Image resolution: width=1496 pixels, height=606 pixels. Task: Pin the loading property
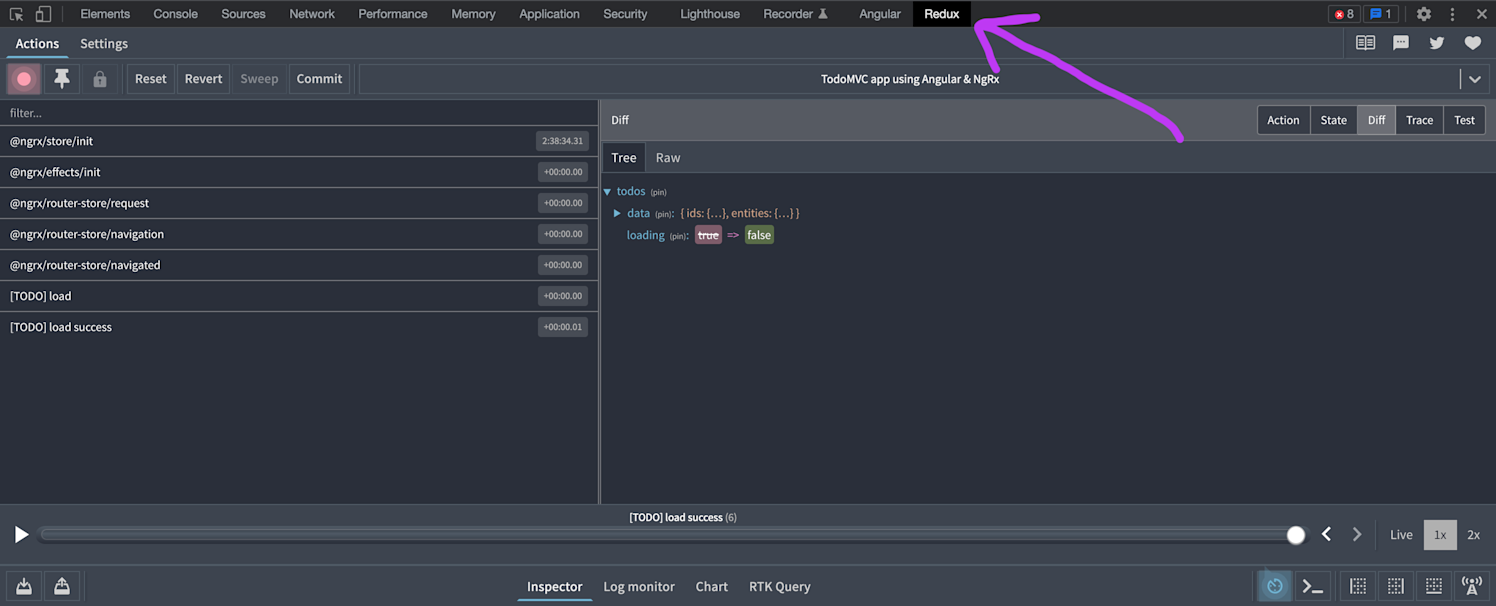pyautogui.click(x=678, y=236)
